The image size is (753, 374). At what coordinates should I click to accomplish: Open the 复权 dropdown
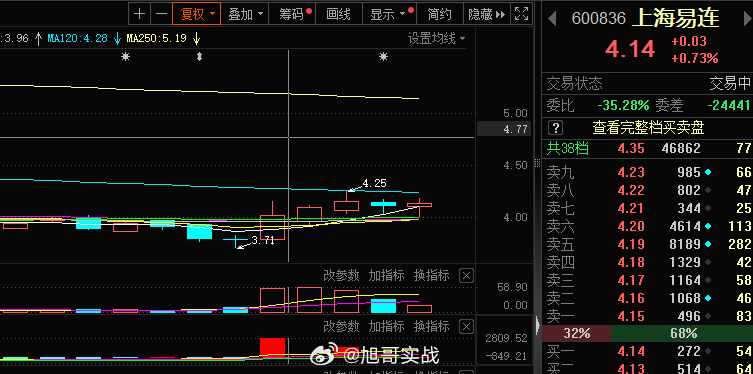click(x=196, y=14)
